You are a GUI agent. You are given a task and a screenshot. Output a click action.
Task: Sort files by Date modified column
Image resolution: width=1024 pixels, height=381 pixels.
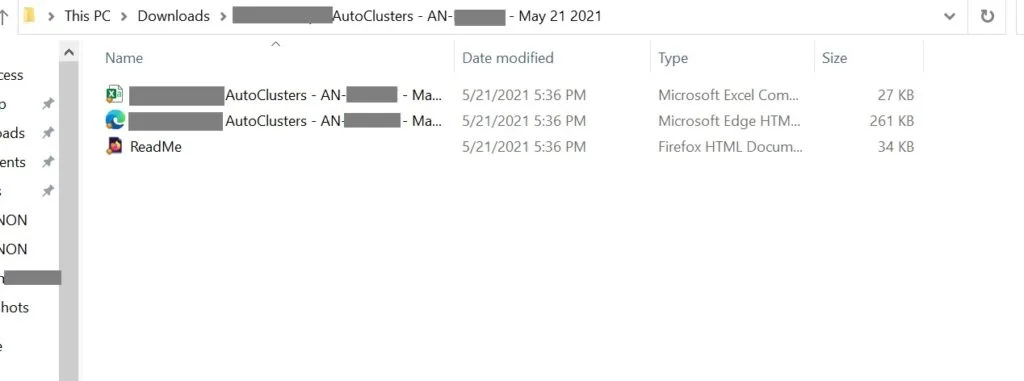coord(507,58)
